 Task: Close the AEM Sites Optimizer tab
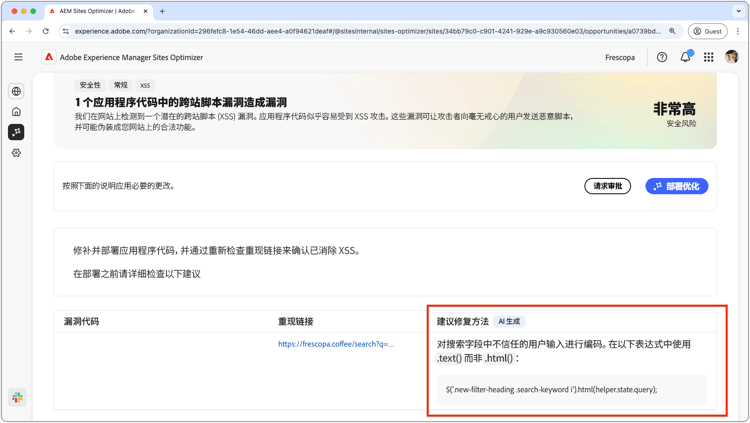145,11
